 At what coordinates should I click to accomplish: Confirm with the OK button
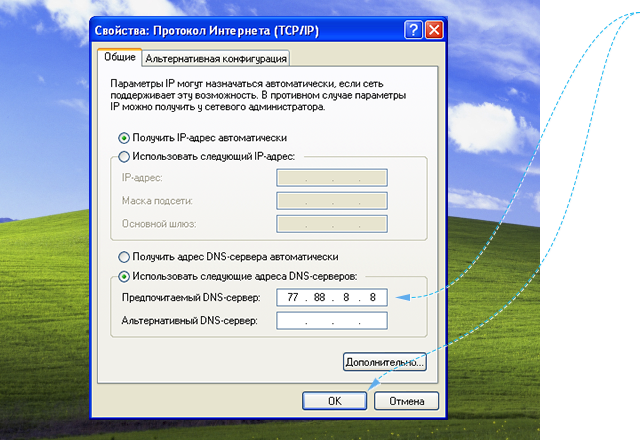point(335,401)
